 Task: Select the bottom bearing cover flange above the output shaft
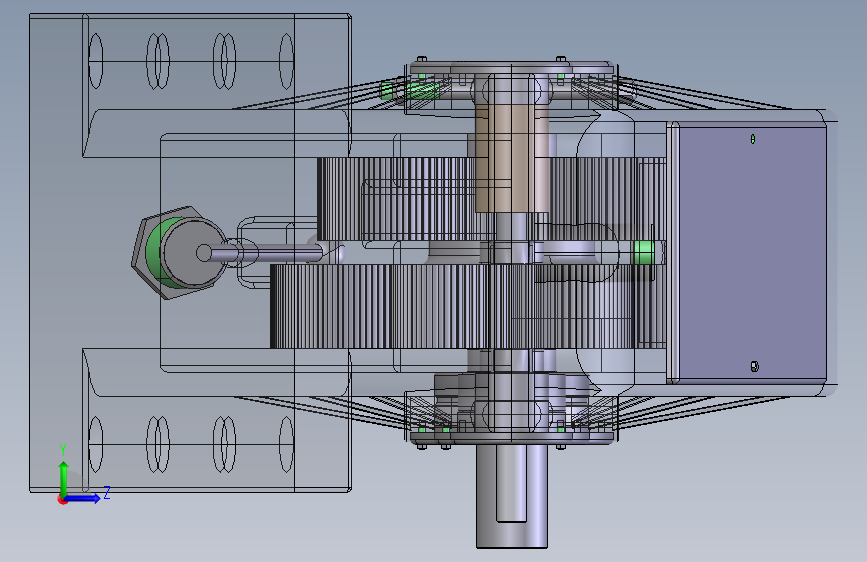[x=512, y=438]
